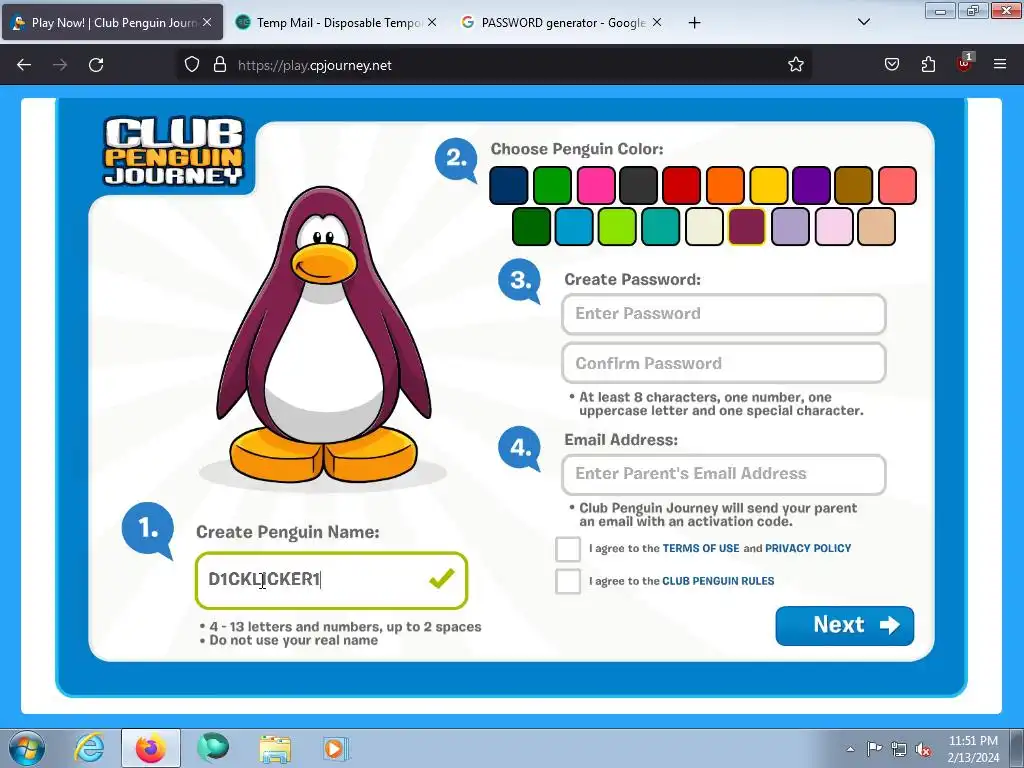Image resolution: width=1024 pixels, height=768 pixels.
Task: Select the brown penguin color swatch
Action: coord(854,185)
